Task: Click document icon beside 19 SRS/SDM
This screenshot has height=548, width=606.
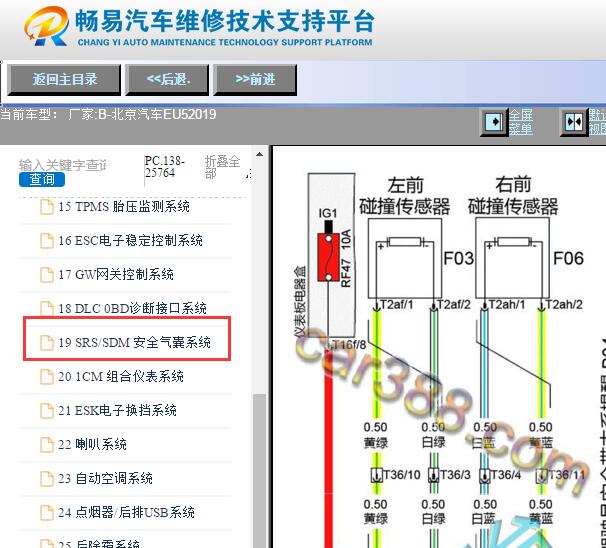Action: (47, 343)
